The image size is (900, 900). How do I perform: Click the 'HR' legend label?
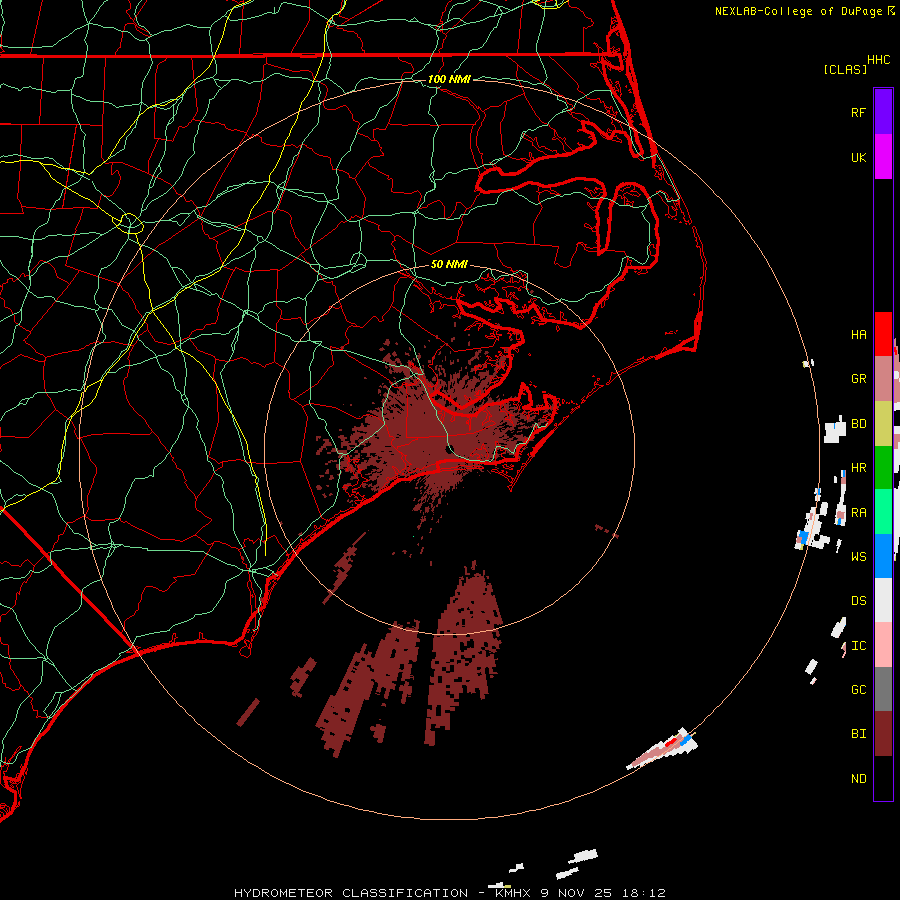(858, 467)
